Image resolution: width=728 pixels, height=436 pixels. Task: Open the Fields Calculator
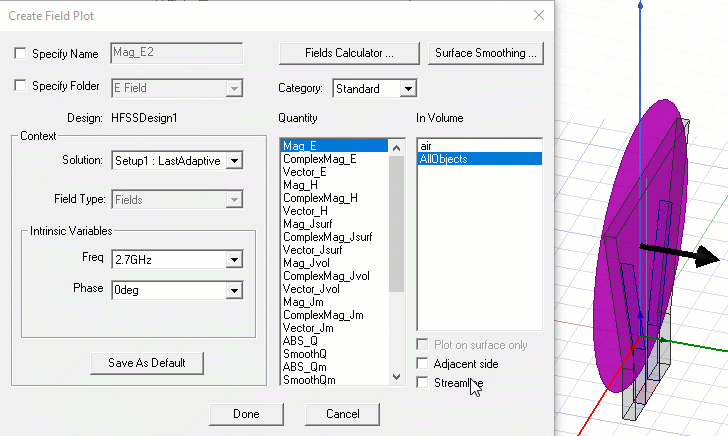tap(349, 52)
